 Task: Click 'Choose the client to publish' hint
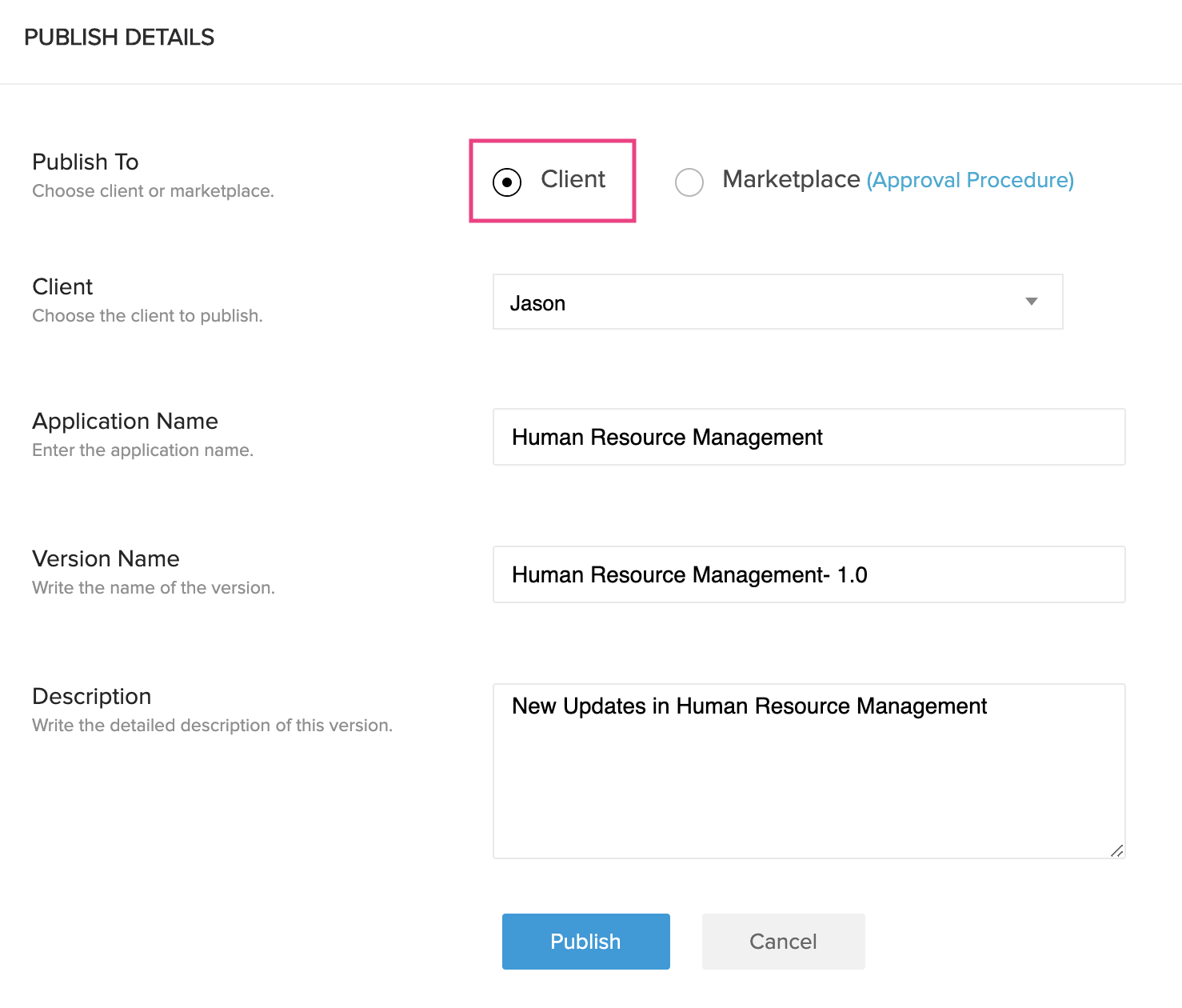[x=147, y=316]
